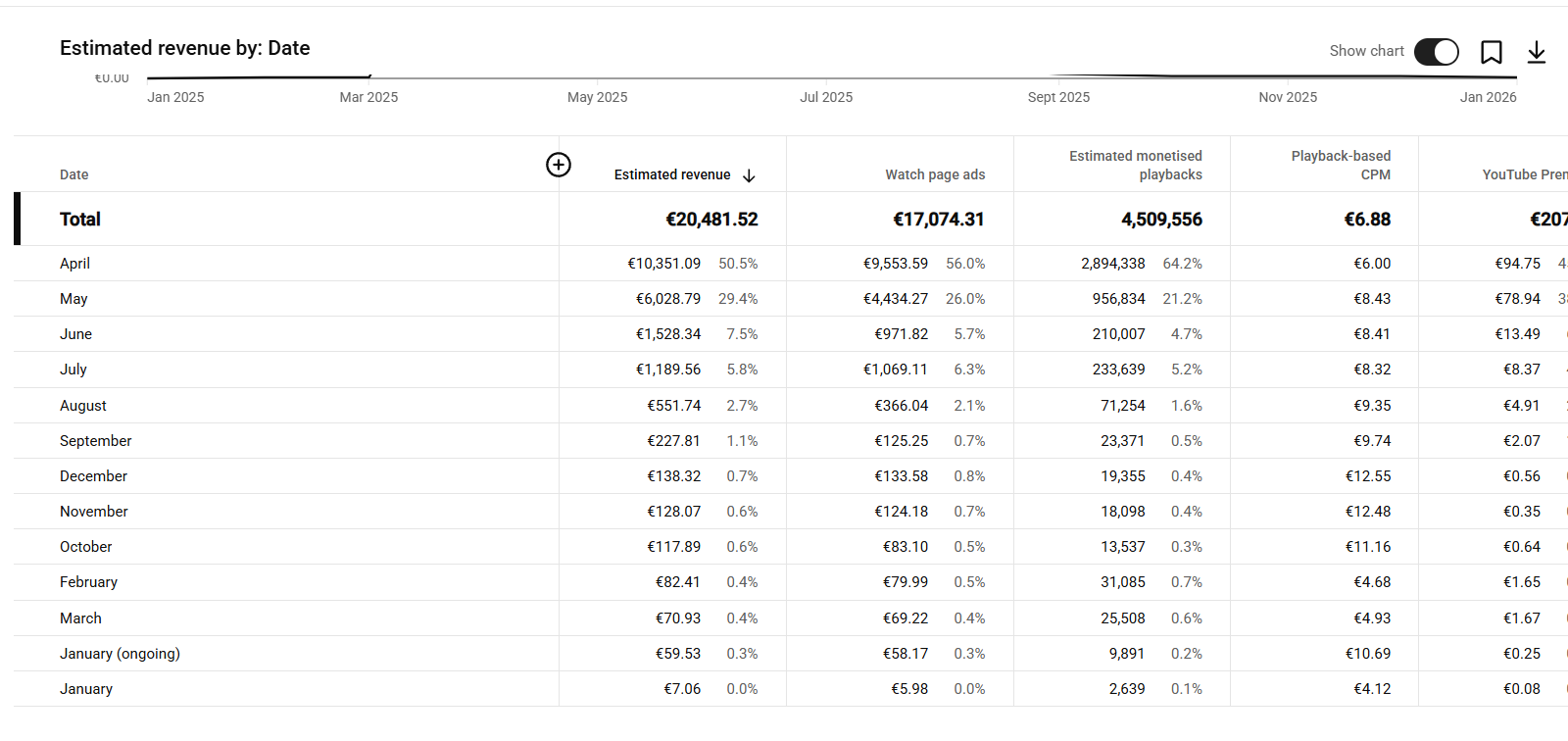Select the May row

pos(73,299)
